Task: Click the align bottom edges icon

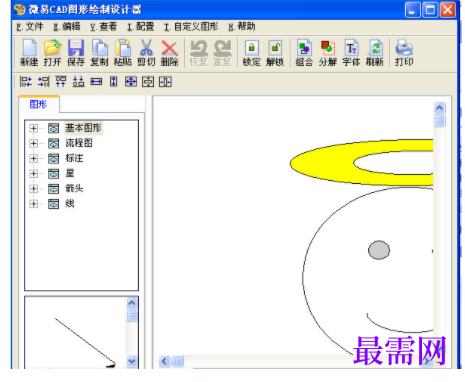Action: [x=78, y=81]
